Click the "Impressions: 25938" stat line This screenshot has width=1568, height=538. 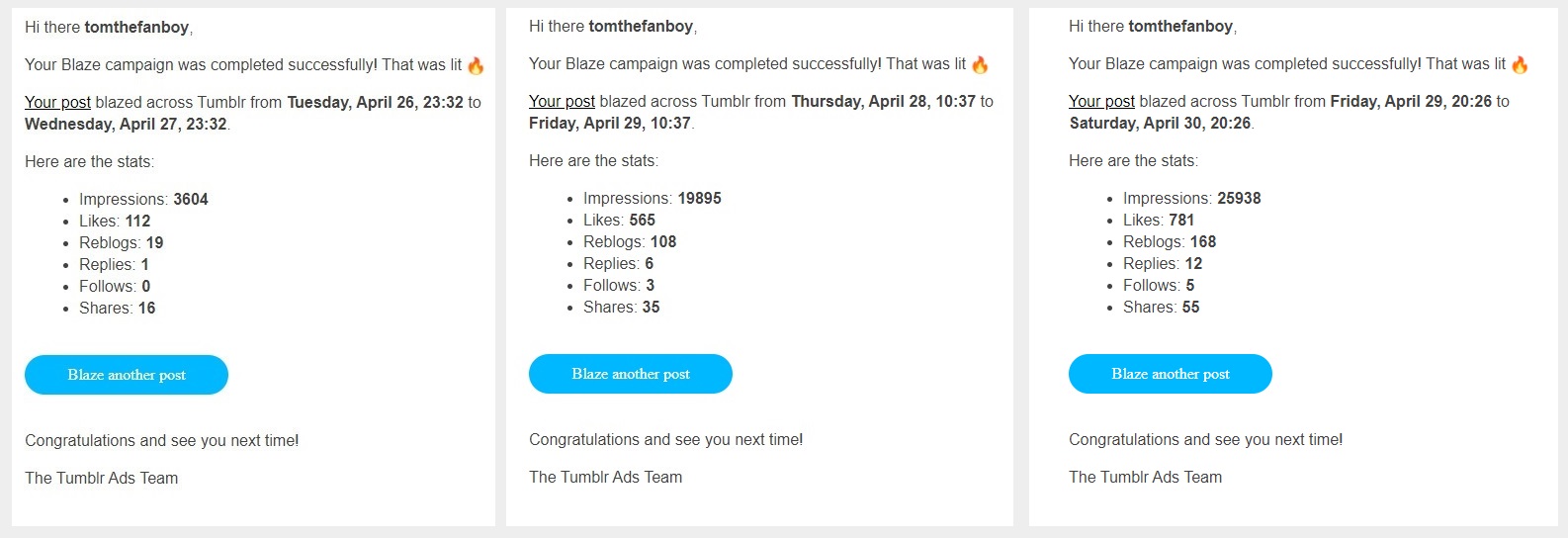pos(1191,198)
